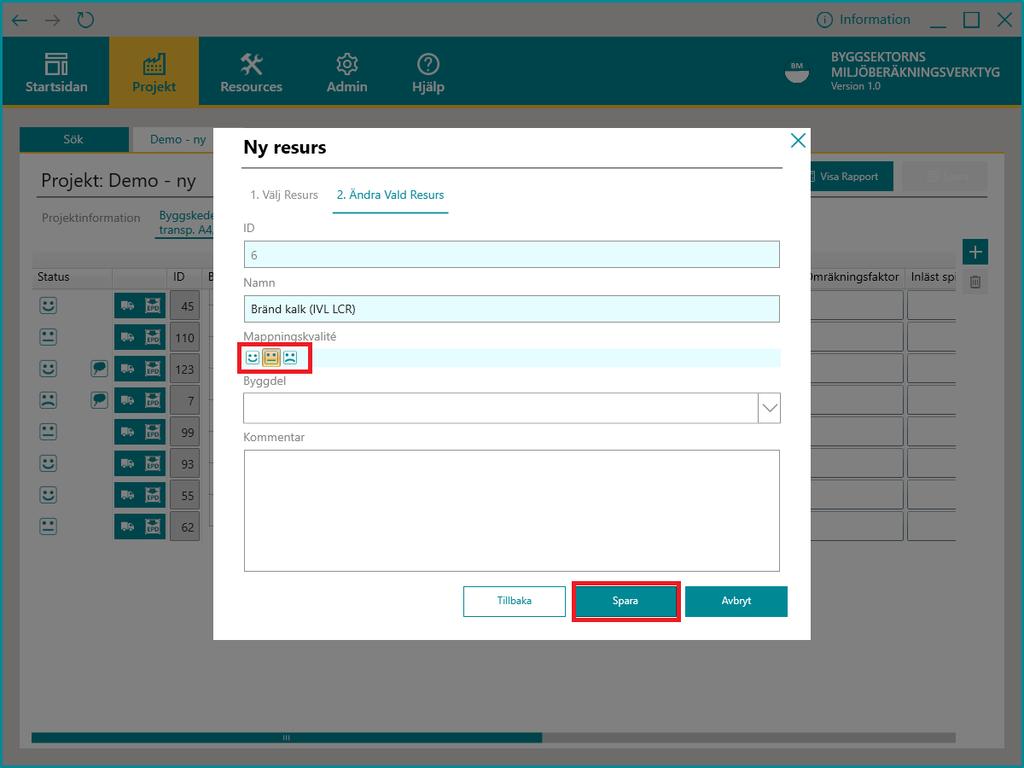Click into the Kommentar text area
The height and width of the screenshot is (768, 1024).
point(511,511)
